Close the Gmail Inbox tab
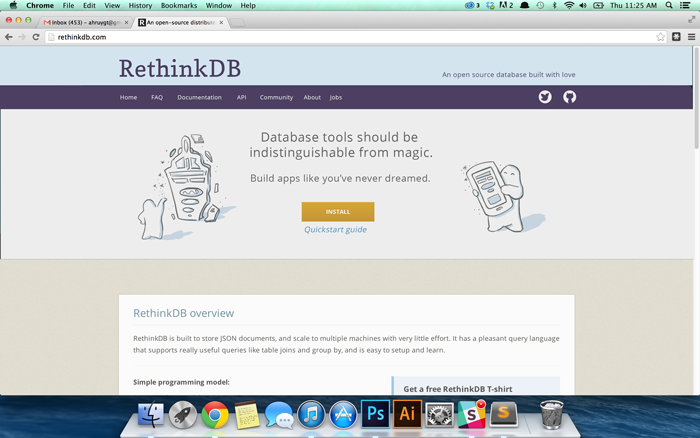700x438 pixels. (x=126, y=22)
